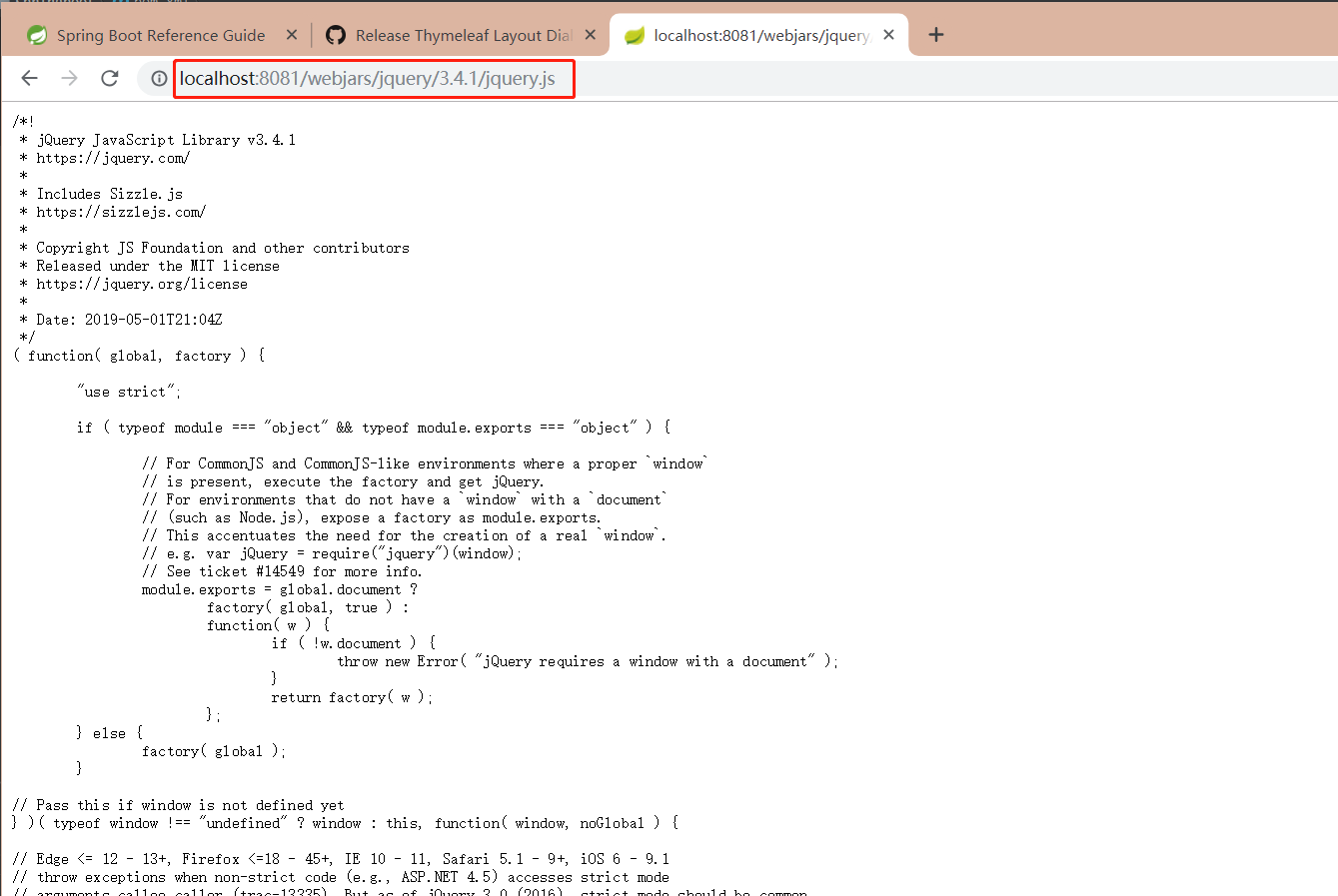Open a new browser tab
1338x896 pixels.
click(x=935, y=35)
